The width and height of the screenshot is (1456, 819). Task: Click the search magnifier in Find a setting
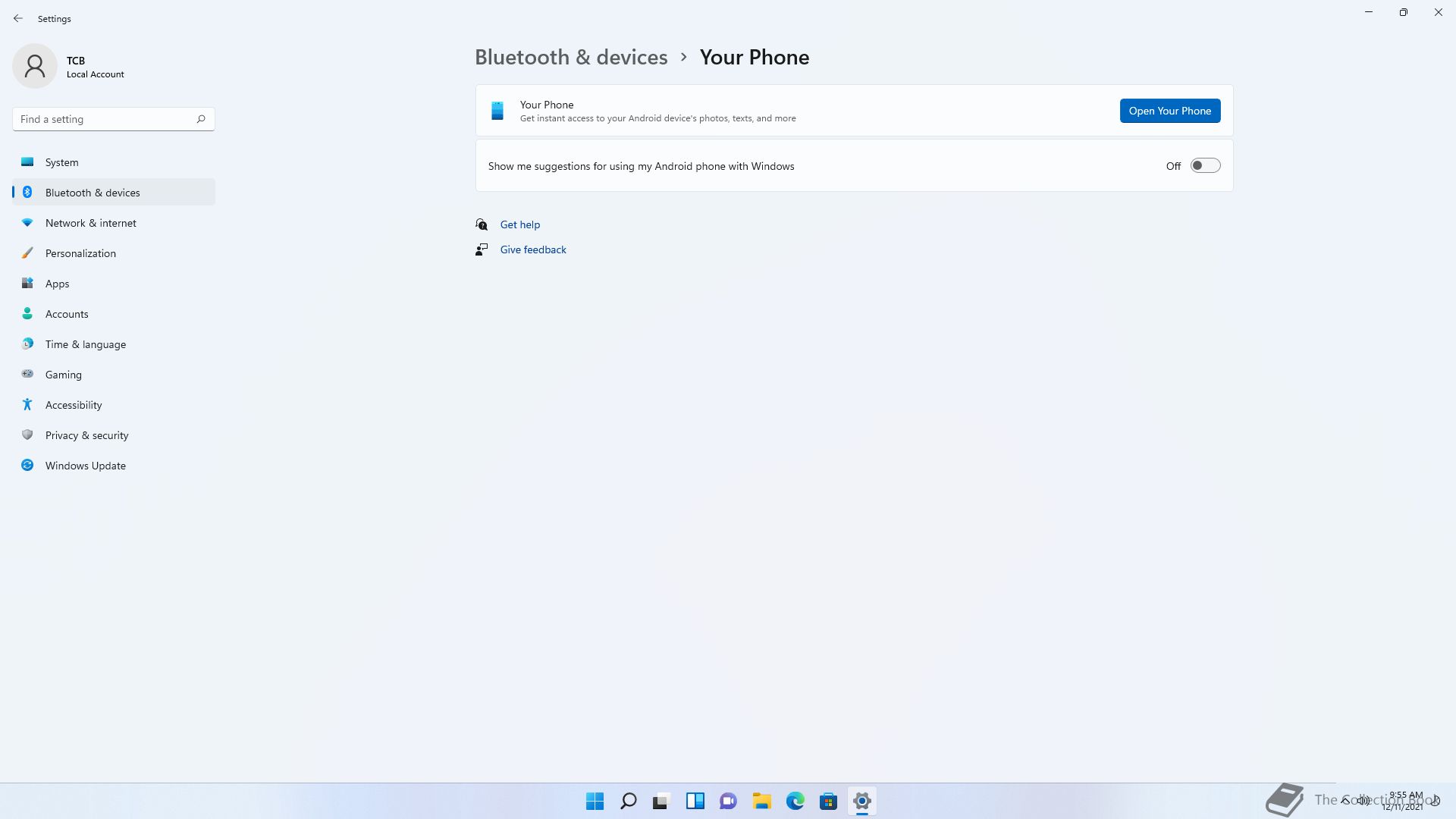201,119
